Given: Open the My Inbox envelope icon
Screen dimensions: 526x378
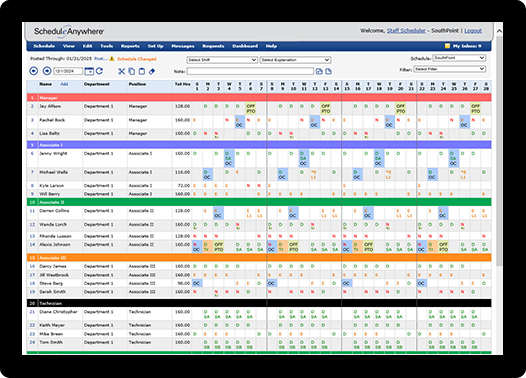Looking at the screenshot, I should pyautogui.click(x=448, y=46).
